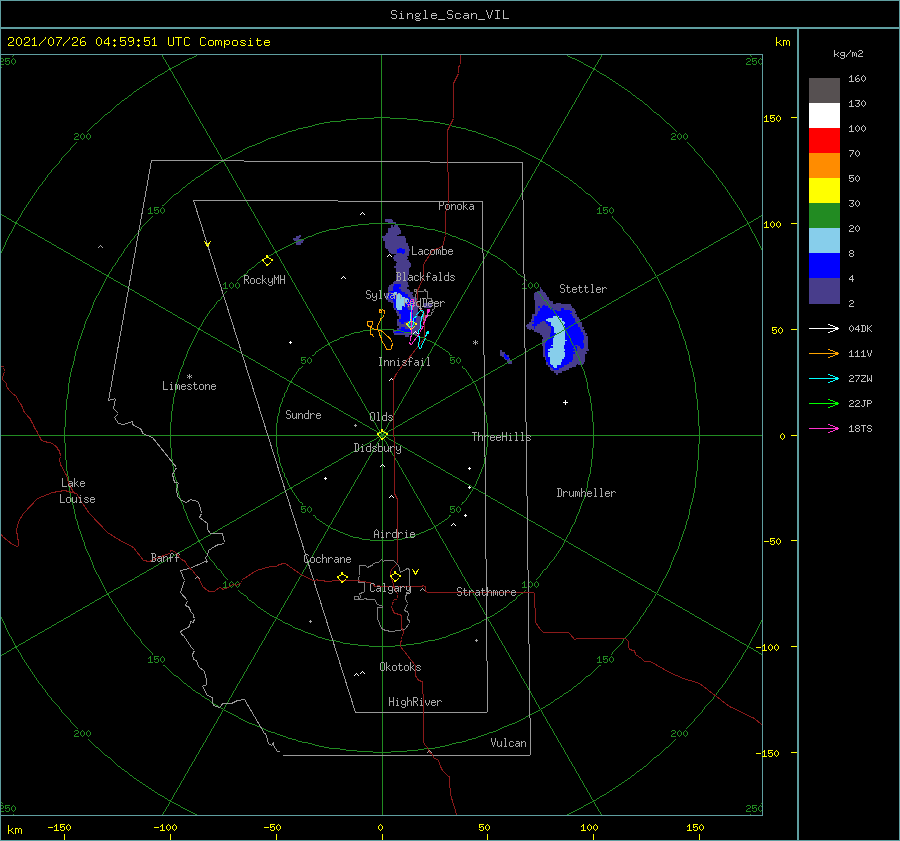Click the Strathmore city label
This screenshot has height=841, width=900.
[486, 592]
